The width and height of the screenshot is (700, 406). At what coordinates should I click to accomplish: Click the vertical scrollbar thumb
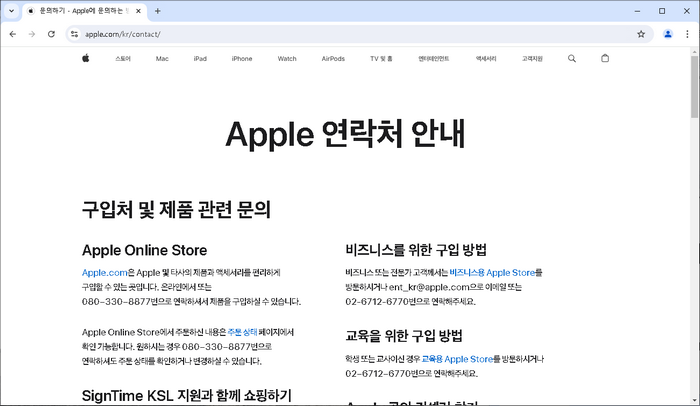tap(695, 86)
